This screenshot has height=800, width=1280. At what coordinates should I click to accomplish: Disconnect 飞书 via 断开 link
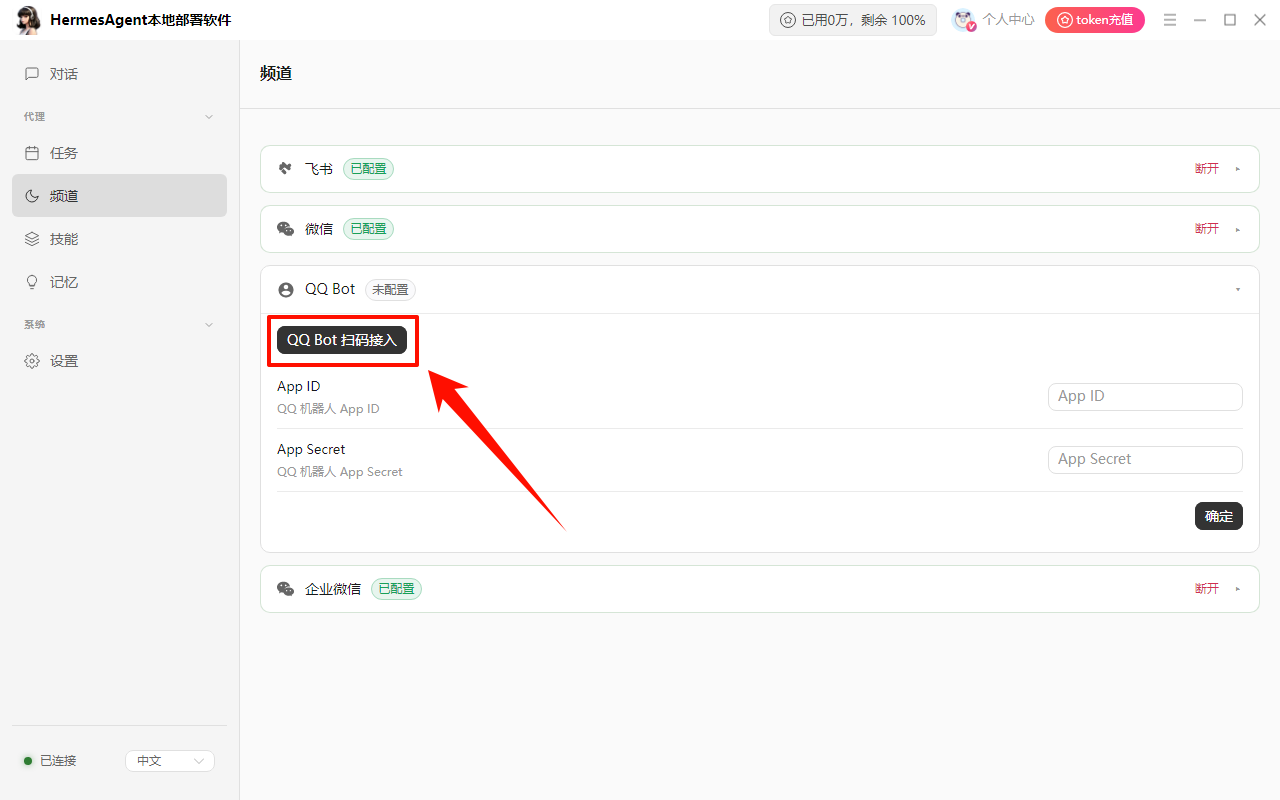(x=1207, y=169)
